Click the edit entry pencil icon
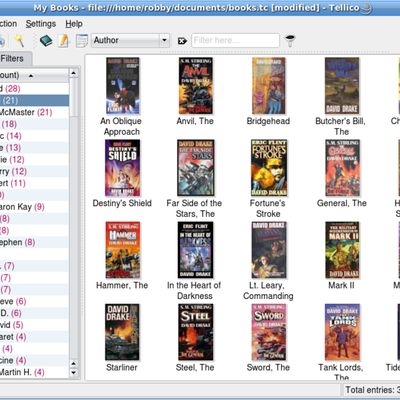 click(x=63, y=41)
